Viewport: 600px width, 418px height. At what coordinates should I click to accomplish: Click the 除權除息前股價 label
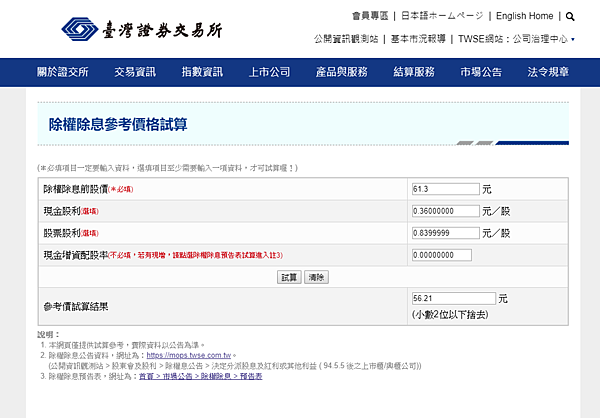(75, 189)
